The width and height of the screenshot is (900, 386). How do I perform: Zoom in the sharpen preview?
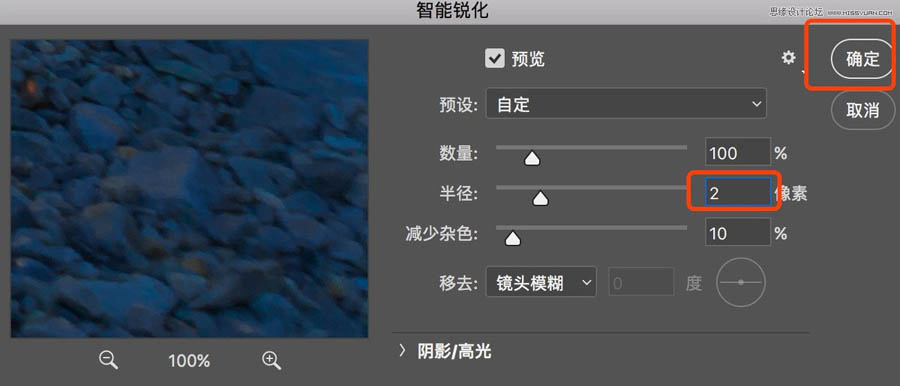click(271, 360)
